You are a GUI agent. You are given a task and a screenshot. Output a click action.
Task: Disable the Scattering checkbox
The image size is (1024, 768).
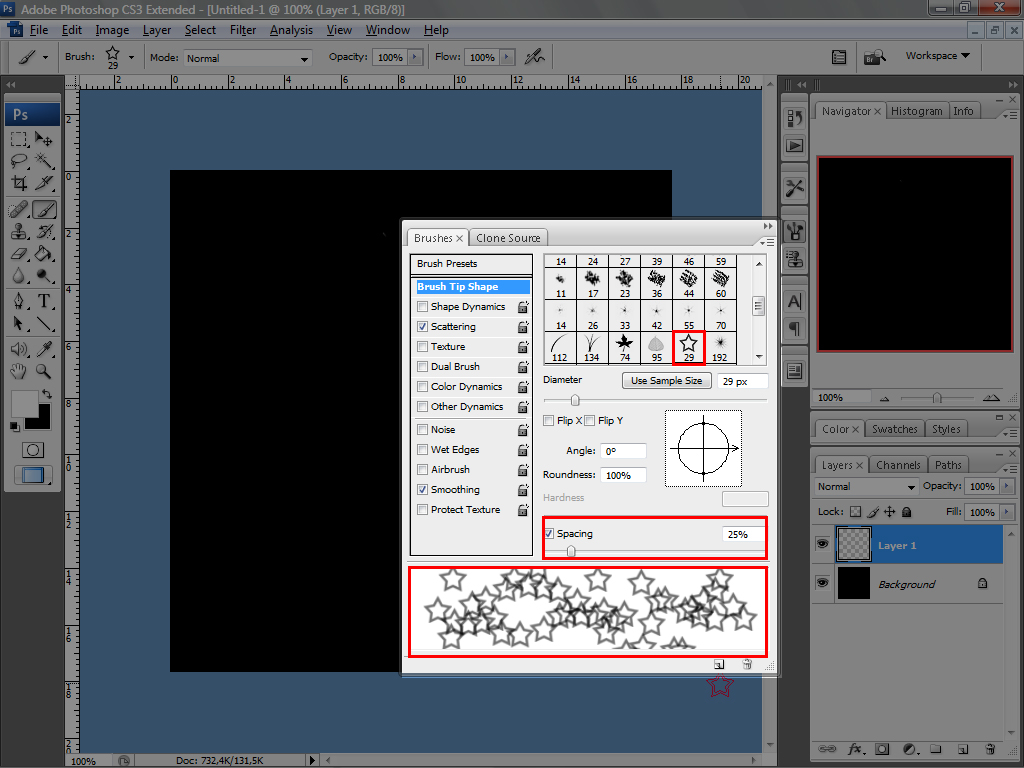pos(423,327)
